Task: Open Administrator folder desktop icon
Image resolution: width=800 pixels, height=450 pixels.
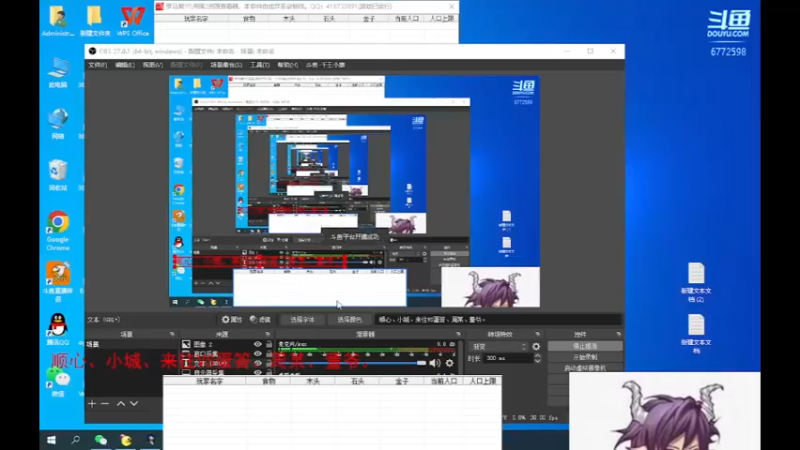Action: coord(58,21)
